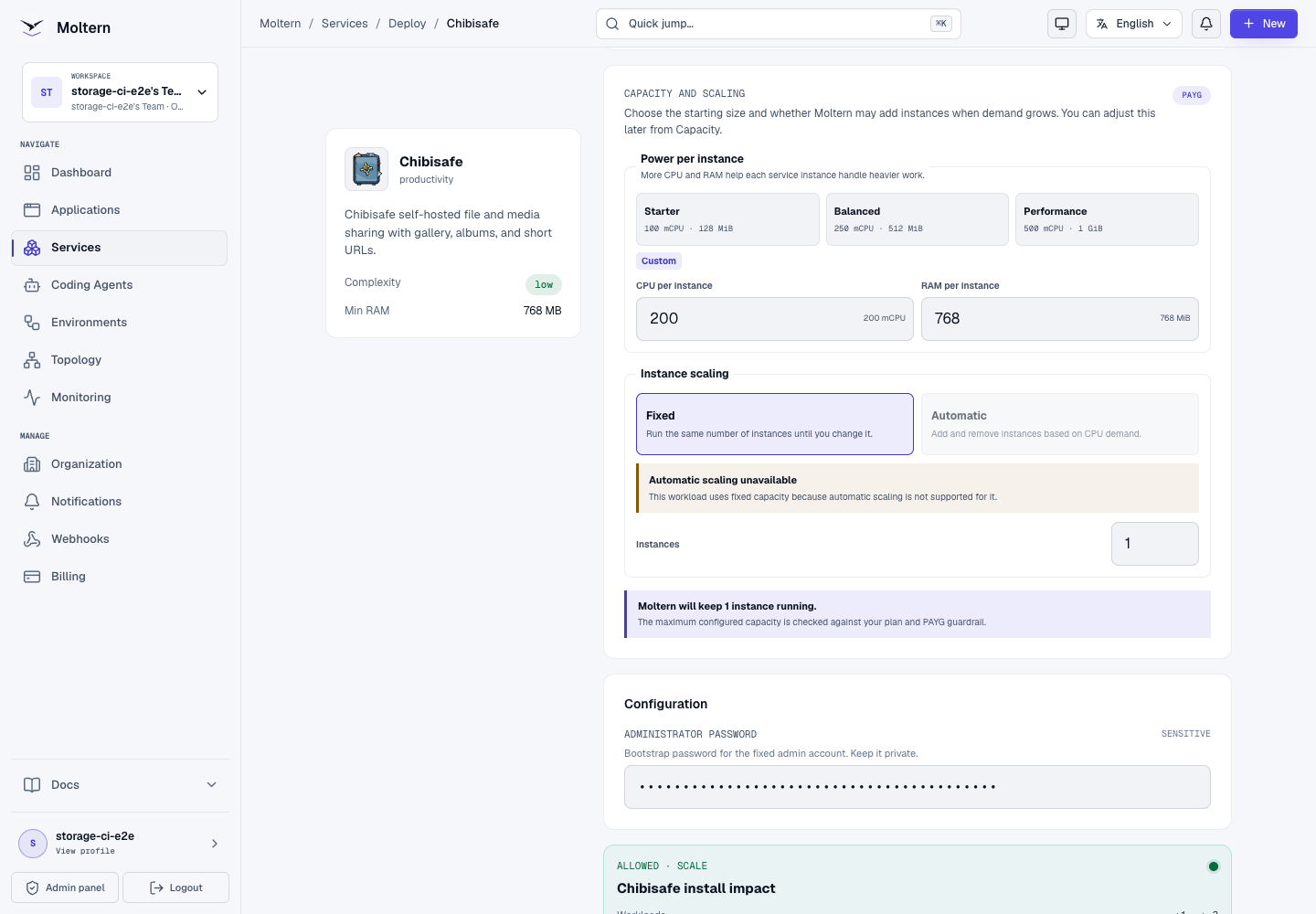The image size is (1316, 914).
Task: Select Automatic instance scaling
Action: click(x=1060, y=424)
